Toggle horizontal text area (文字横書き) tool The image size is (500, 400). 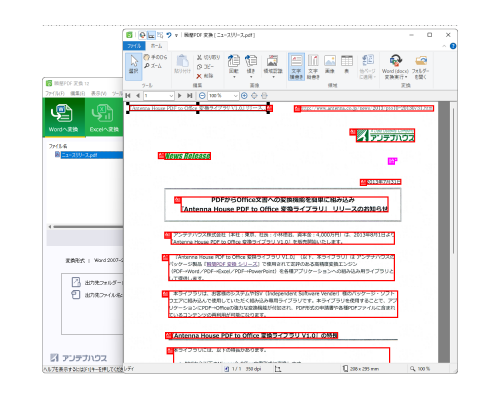point(296,67)
